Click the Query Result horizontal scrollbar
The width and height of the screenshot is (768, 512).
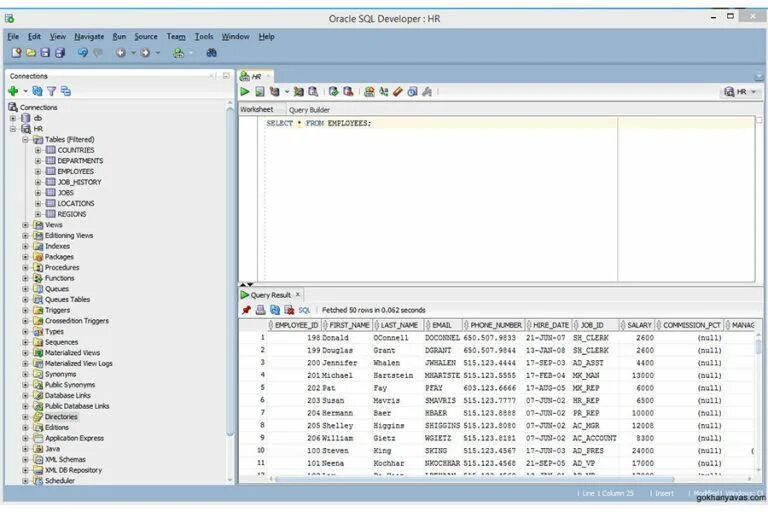click(x=474, y=479)
